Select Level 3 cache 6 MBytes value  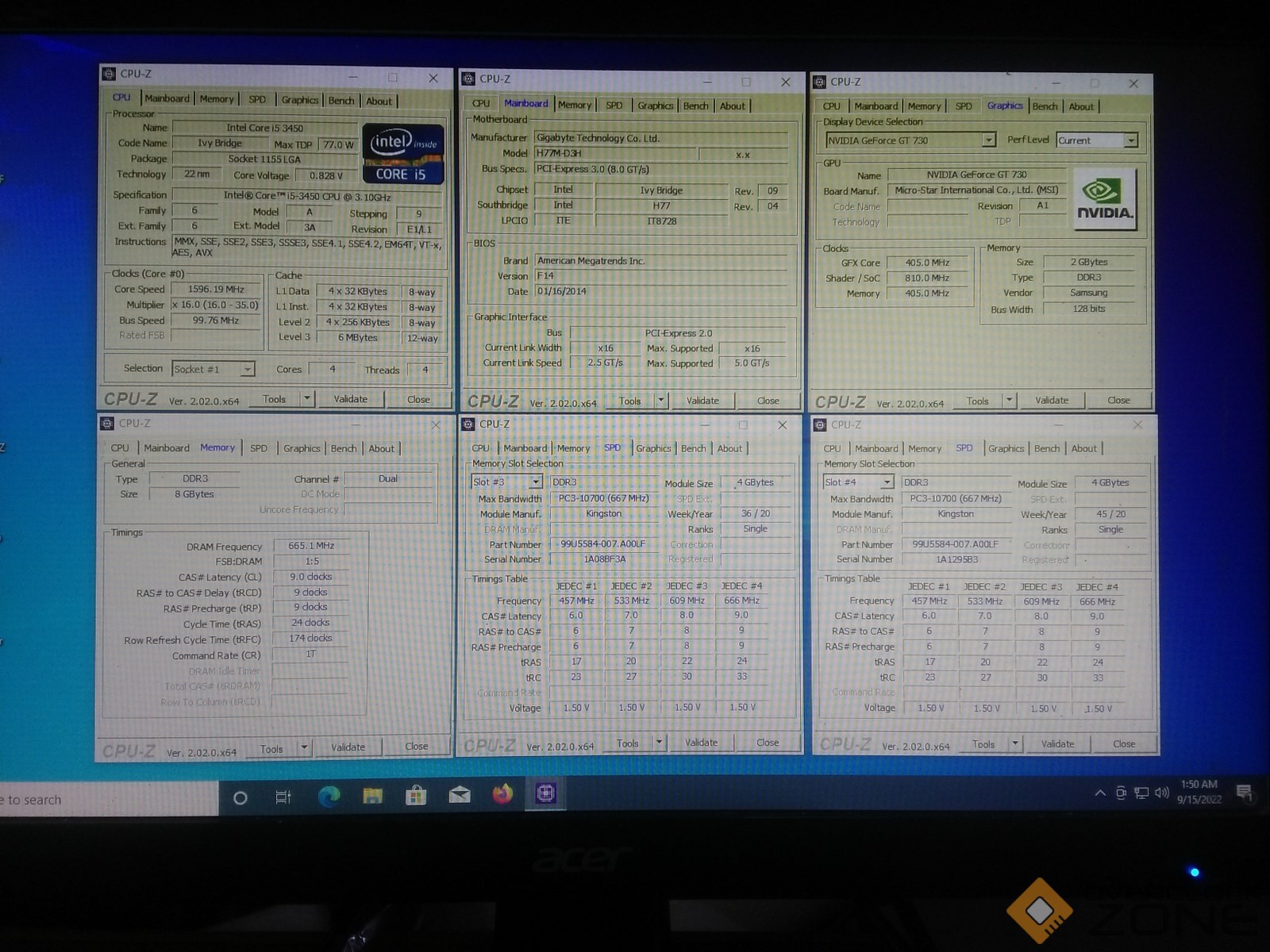click(358, 338)
